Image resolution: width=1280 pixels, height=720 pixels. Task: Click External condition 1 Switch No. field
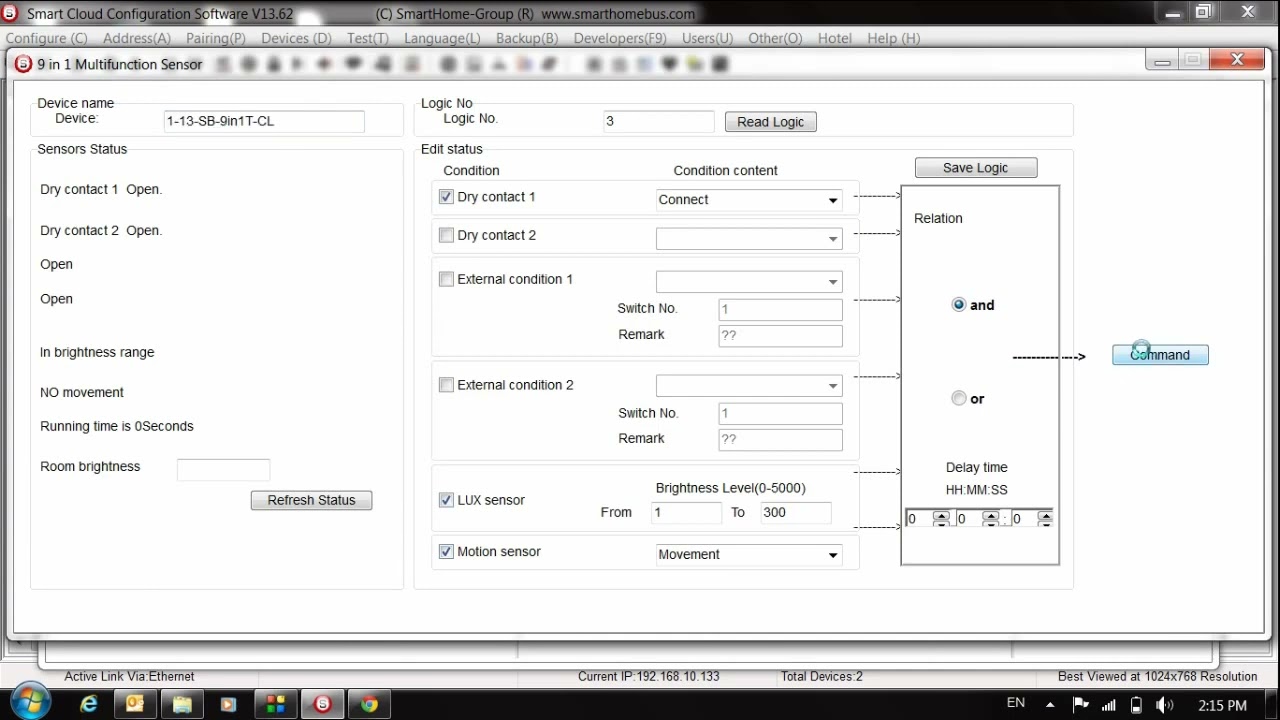click(x=780, y=310)
